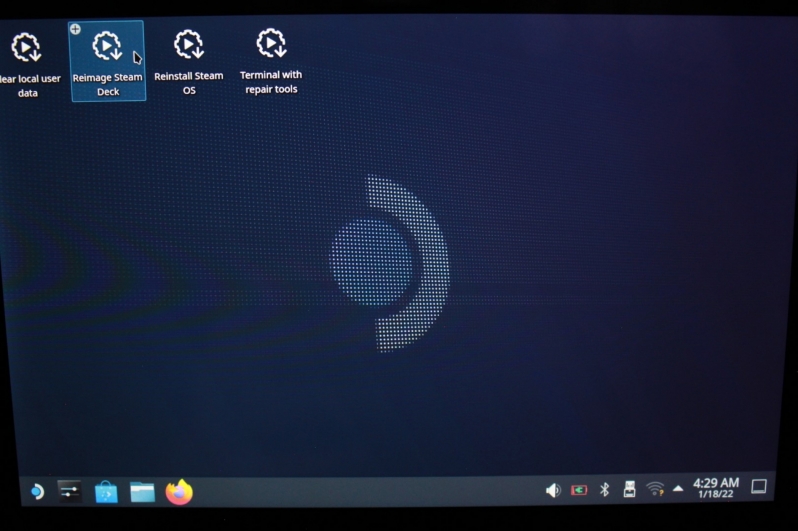The height and width of the screenshot is (531, 798).
Task: Click the removable disk tray icon
Action: (629, 490)
